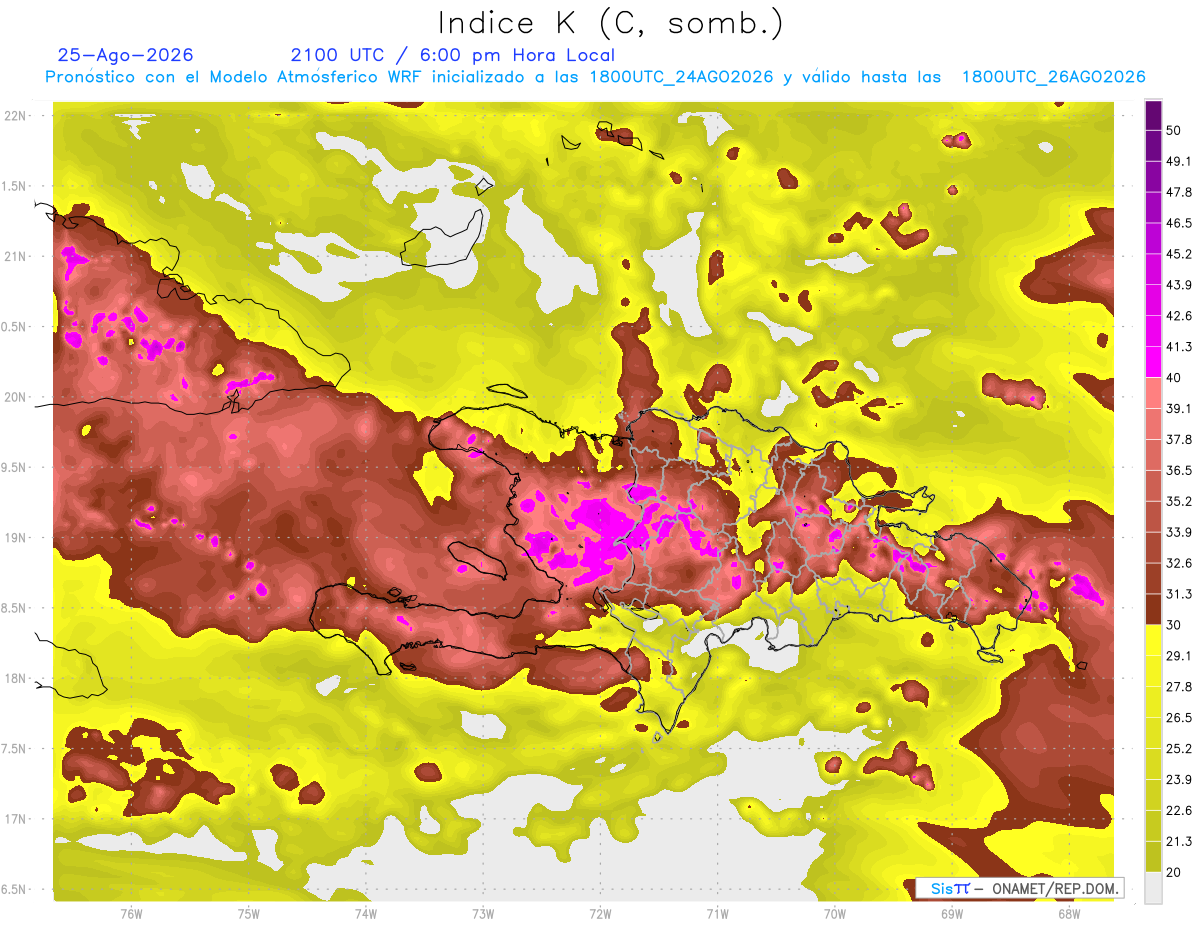Click the color bar value "46.5"
The image size is (1200, 927).
pyautogui.click(x=1179, y=223)
